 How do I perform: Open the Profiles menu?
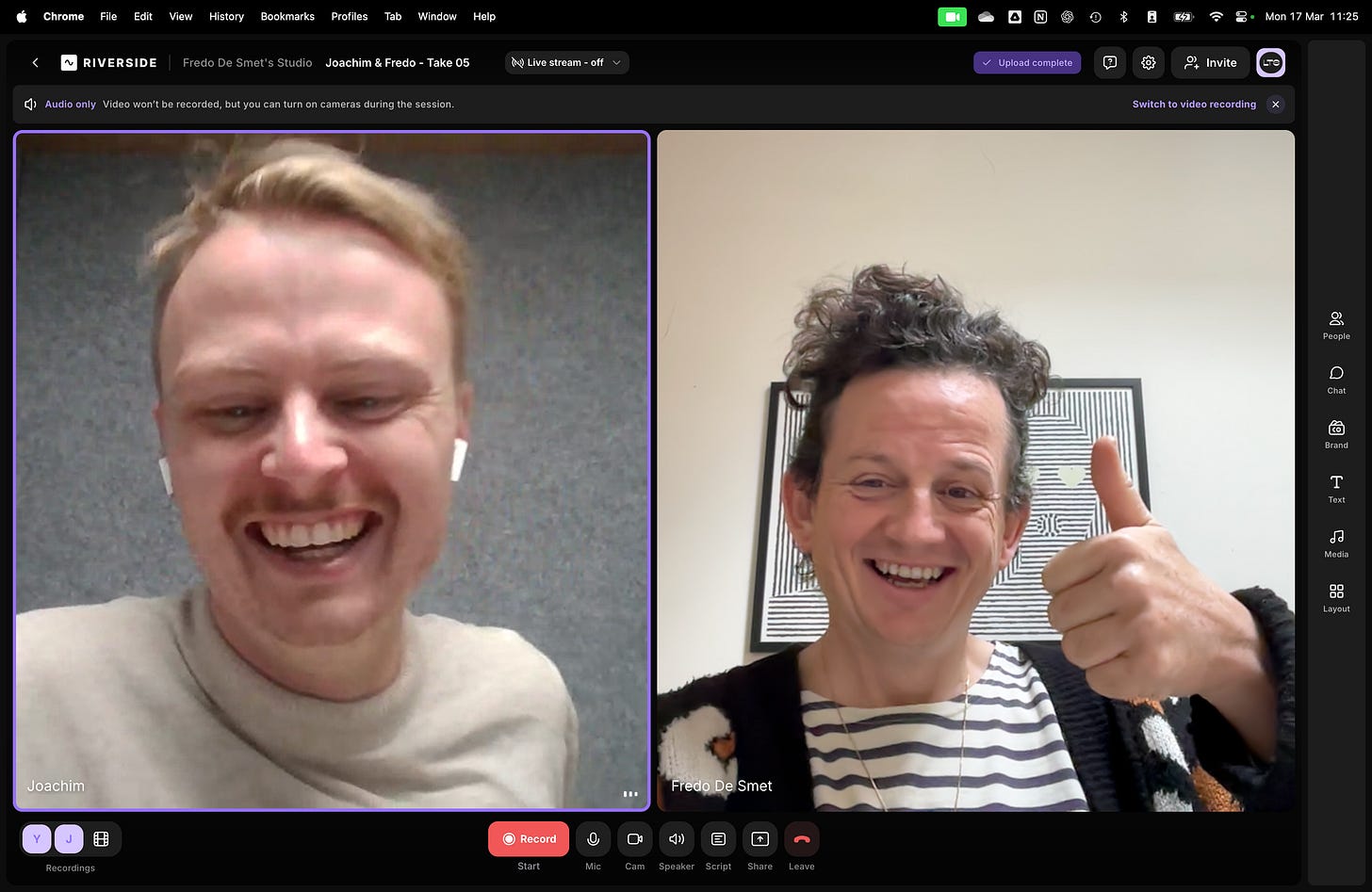pyautogui.click(x=350, y=16)
